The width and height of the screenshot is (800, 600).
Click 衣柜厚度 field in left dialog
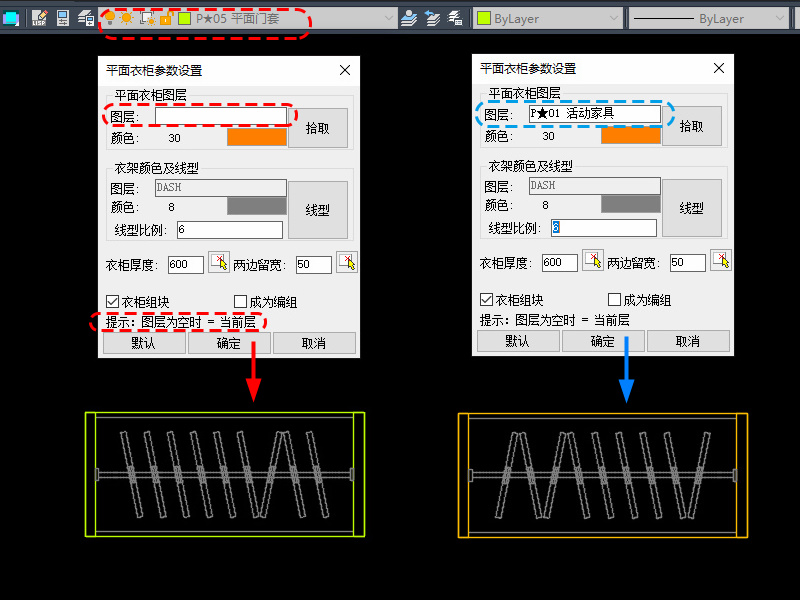pos(186,264)
